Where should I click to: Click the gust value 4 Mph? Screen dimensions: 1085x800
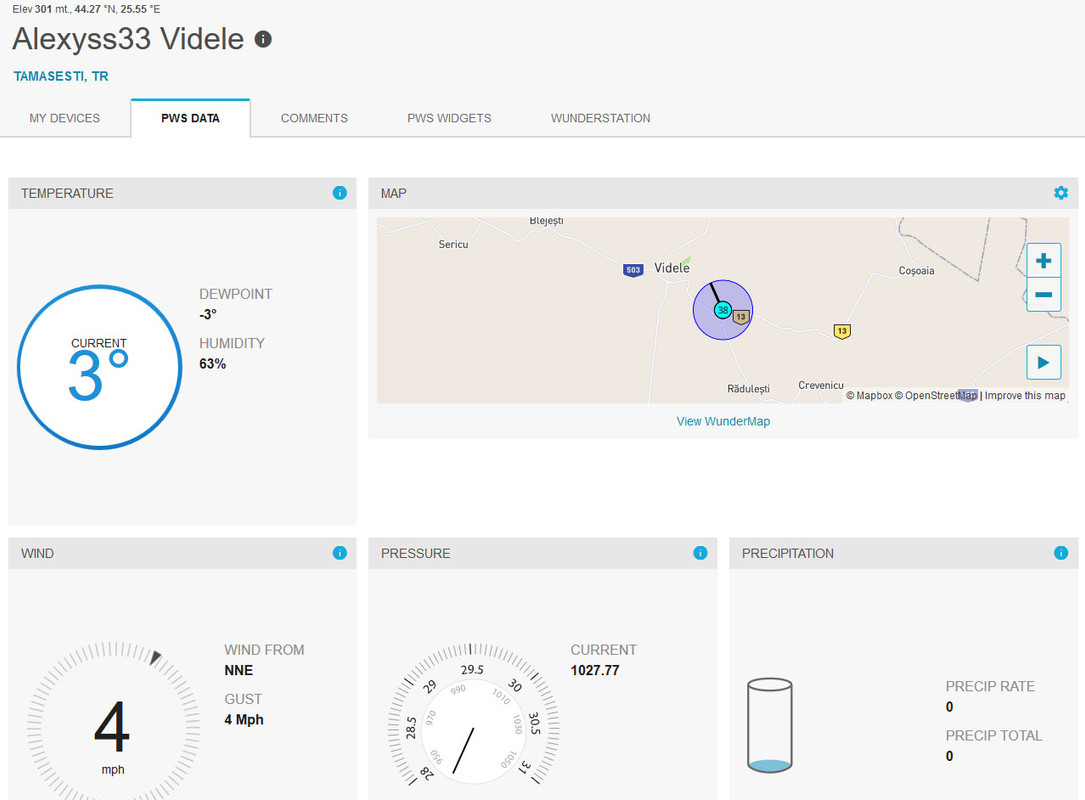(x=244, y=720)
